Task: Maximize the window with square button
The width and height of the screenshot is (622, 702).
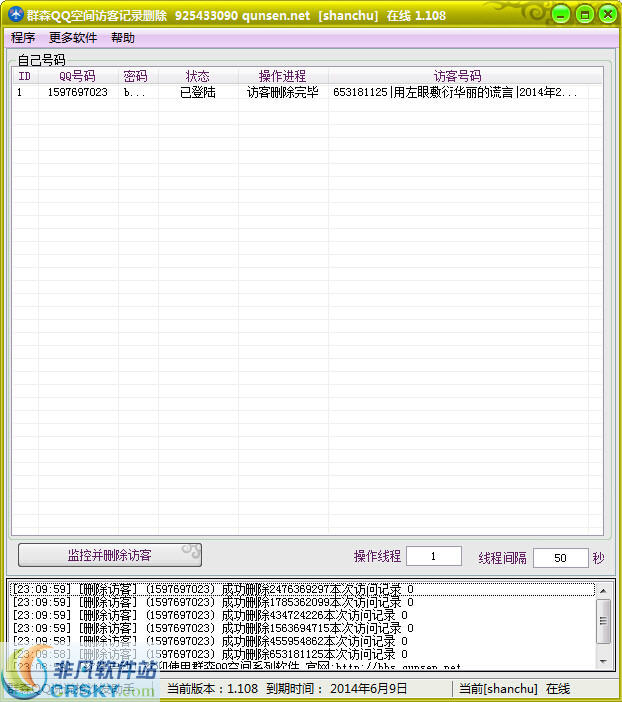Action: 584,15
